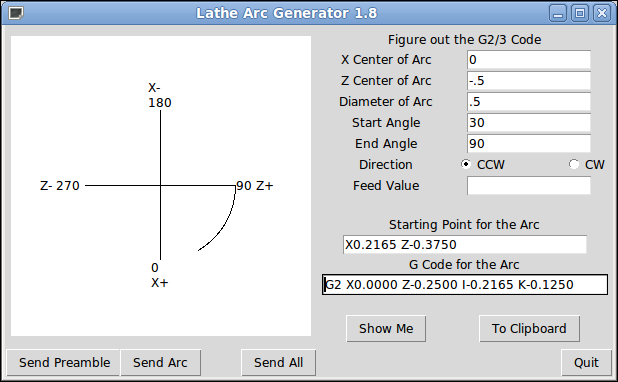Select the CW direction radio button
Viewport: 618px width, 382px height.
click(574, 164)
